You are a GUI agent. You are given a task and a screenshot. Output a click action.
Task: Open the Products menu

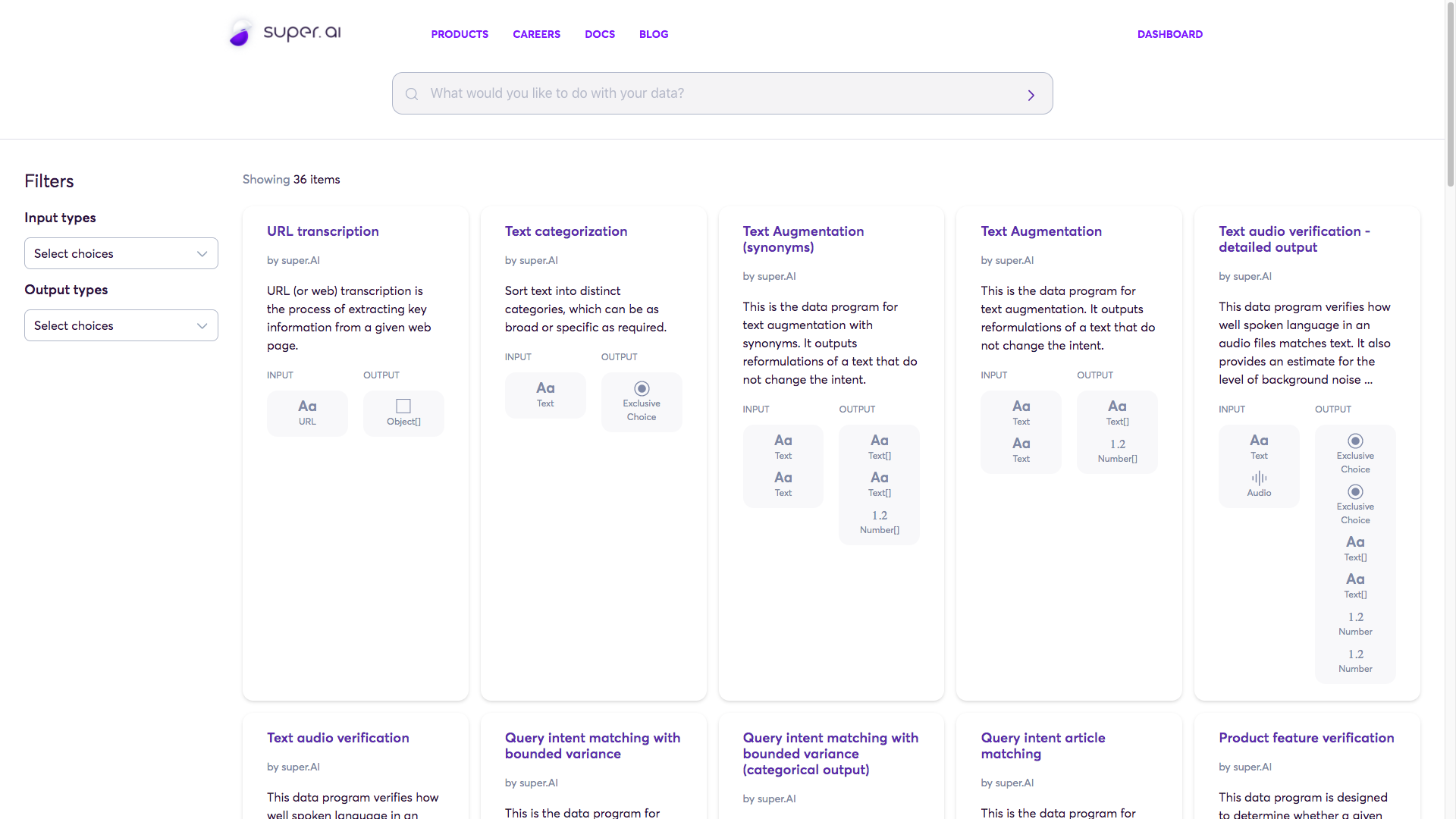[460, 34]
